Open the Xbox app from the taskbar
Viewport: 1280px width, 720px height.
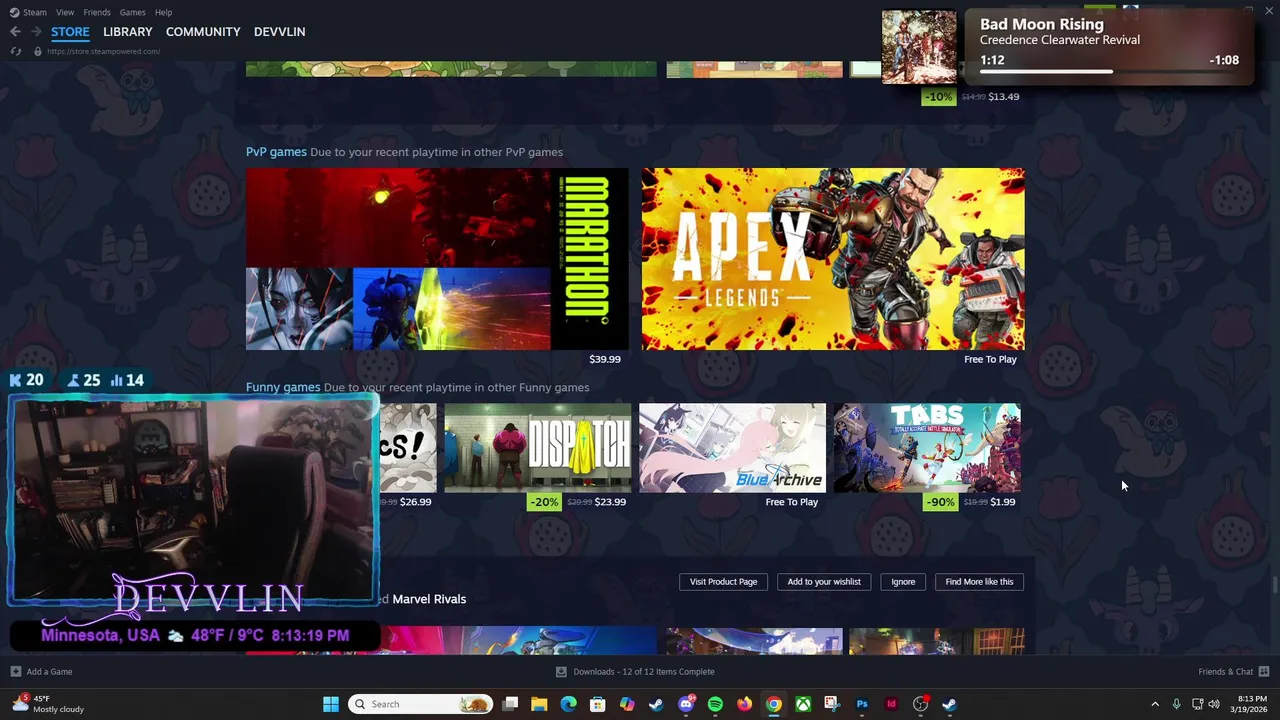[803, 704]
